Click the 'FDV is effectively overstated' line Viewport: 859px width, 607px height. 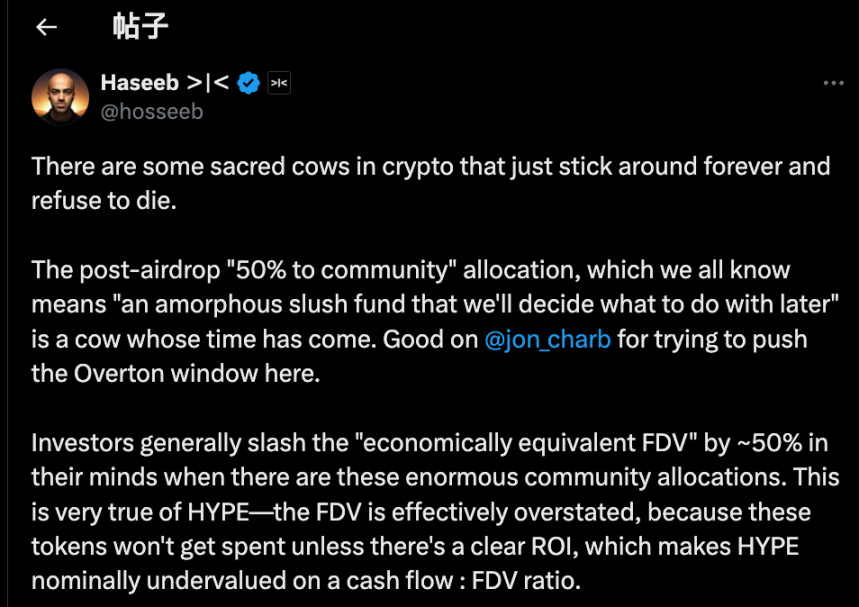[x=420, y=512]
